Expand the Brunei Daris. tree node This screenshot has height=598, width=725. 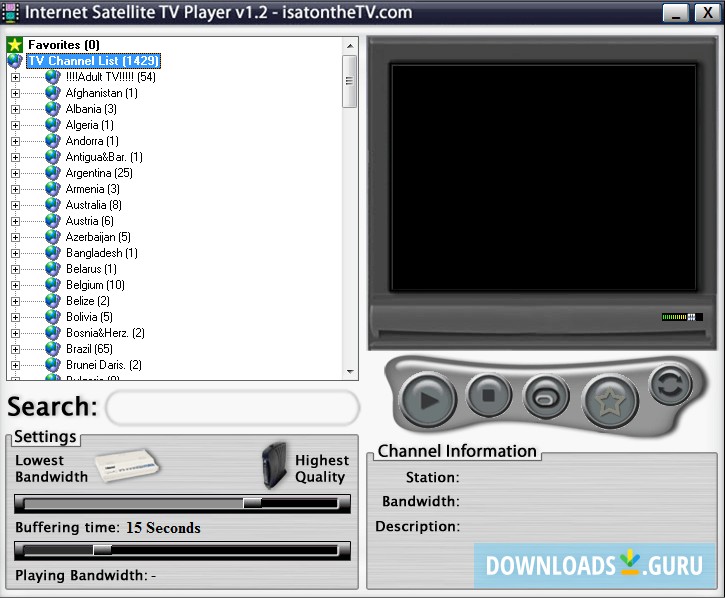[15, 365]
